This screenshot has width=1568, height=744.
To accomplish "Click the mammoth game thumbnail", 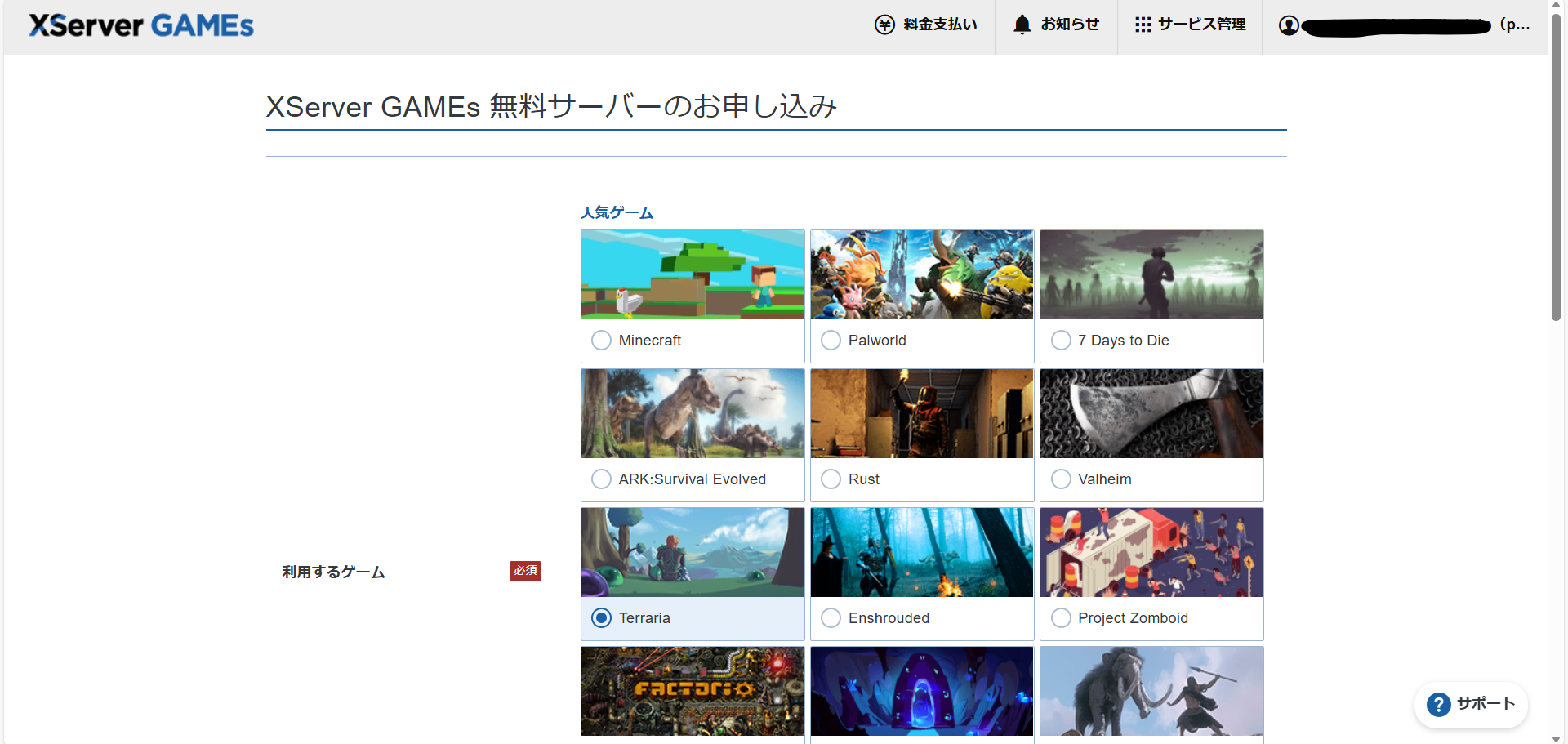I will 1151,692.
